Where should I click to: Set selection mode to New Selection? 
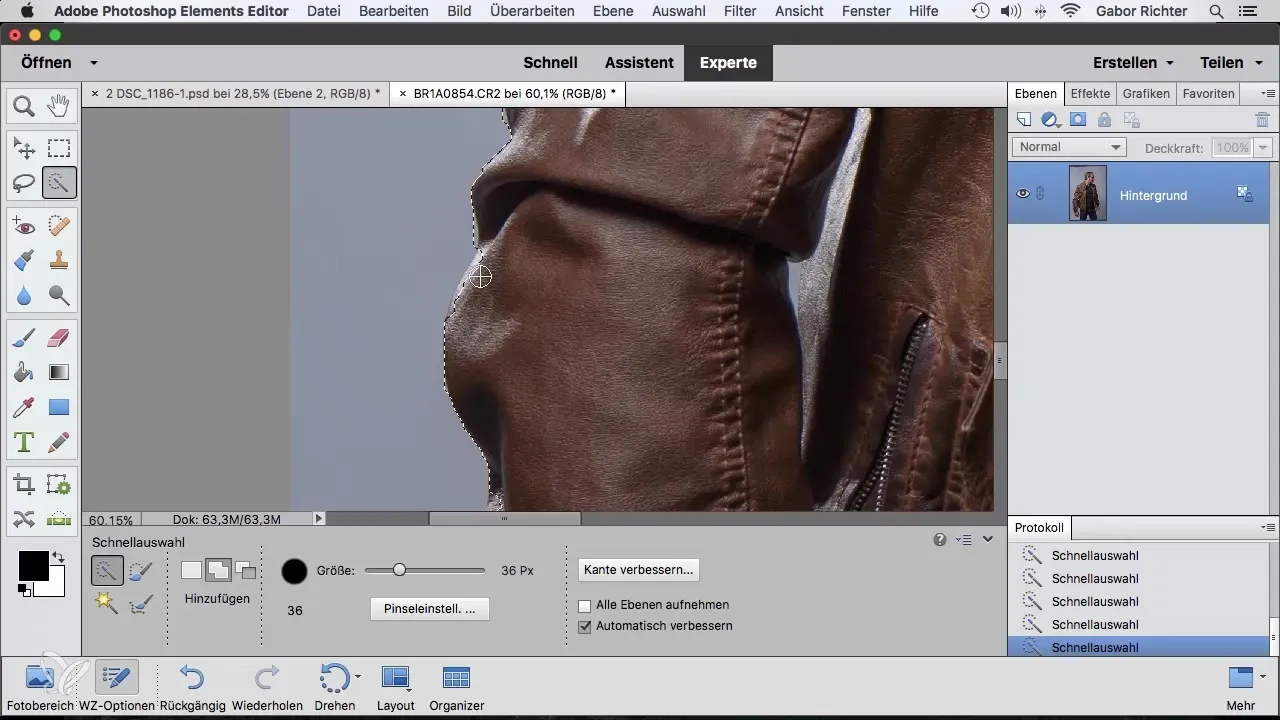click(191, 571)
